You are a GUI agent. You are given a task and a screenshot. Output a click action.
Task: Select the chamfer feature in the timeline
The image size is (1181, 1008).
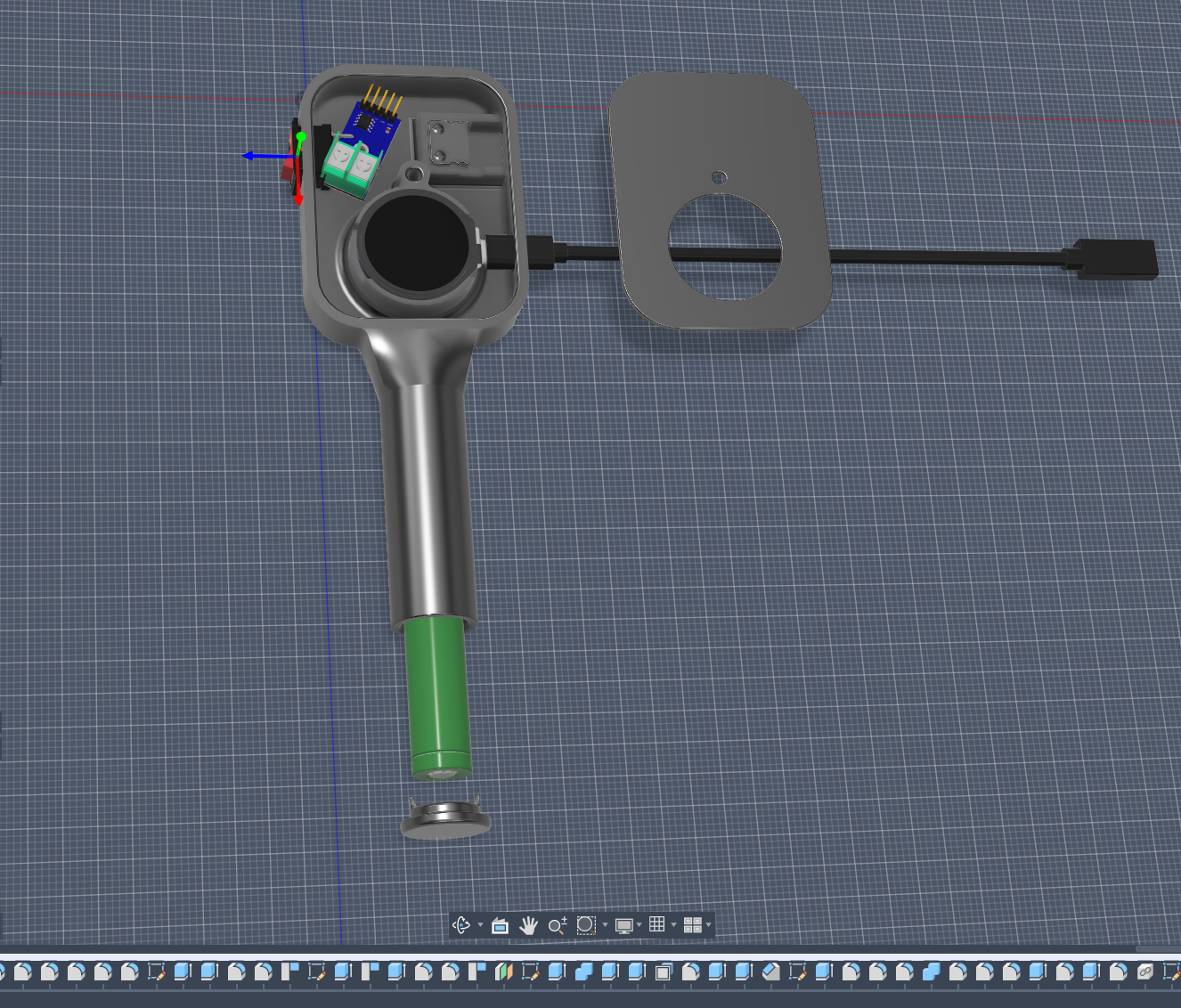pos(770,971)
